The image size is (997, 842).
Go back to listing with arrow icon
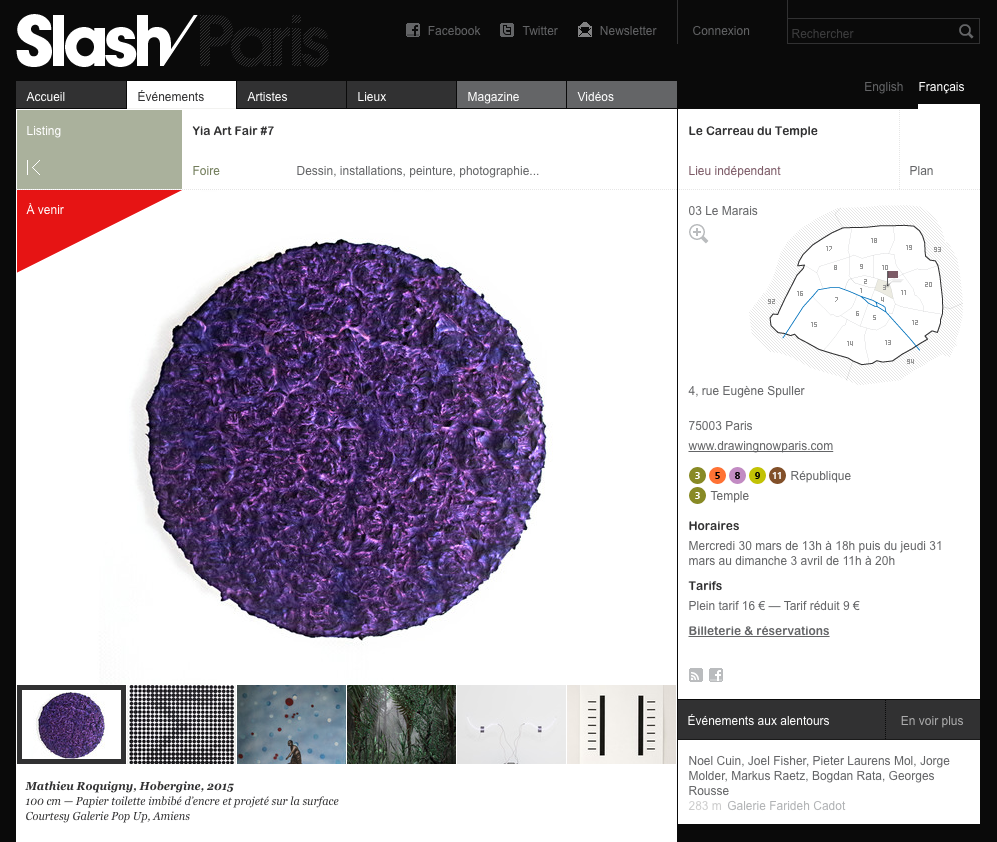click(34, 167)
